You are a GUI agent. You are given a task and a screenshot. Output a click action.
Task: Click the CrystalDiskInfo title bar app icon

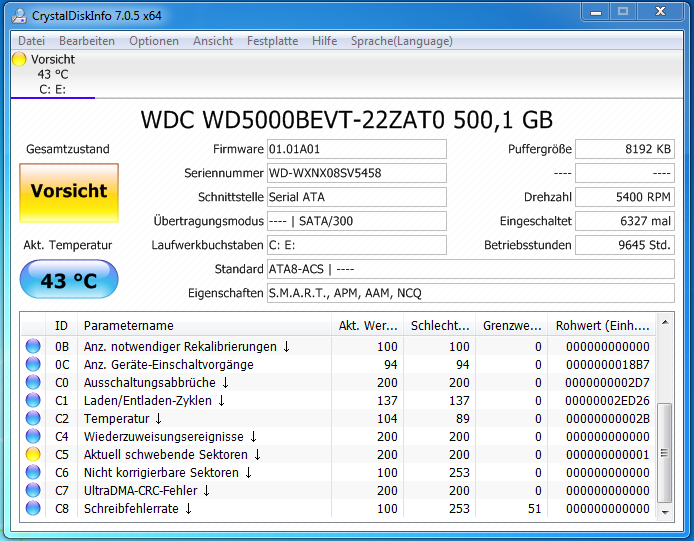(19, 15)
